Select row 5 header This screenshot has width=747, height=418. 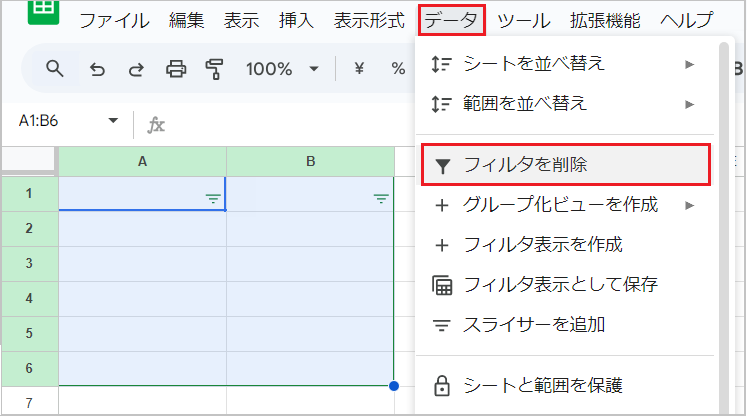[x=30, y=334]
